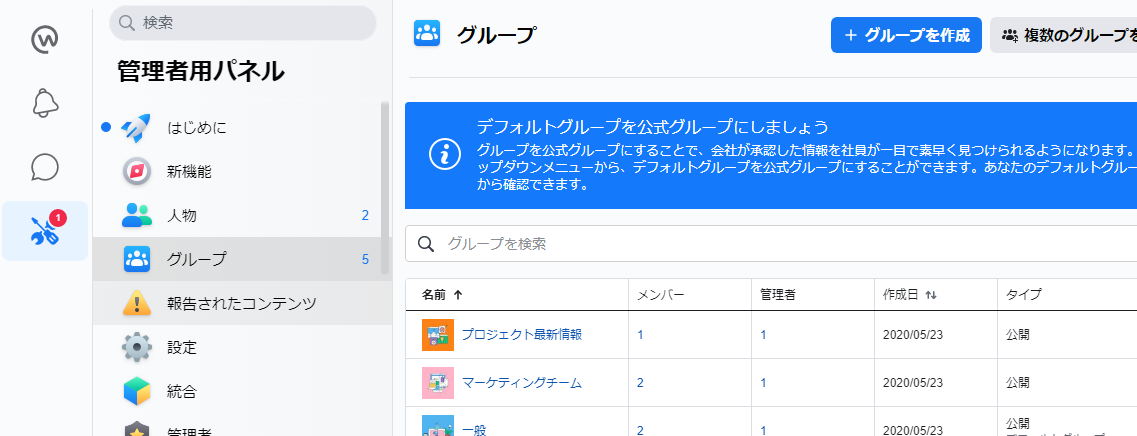Viewport: 1137px width, 436px height.
Task: Open プロジェクト最新情報 group link
Action: pos(522,334)
